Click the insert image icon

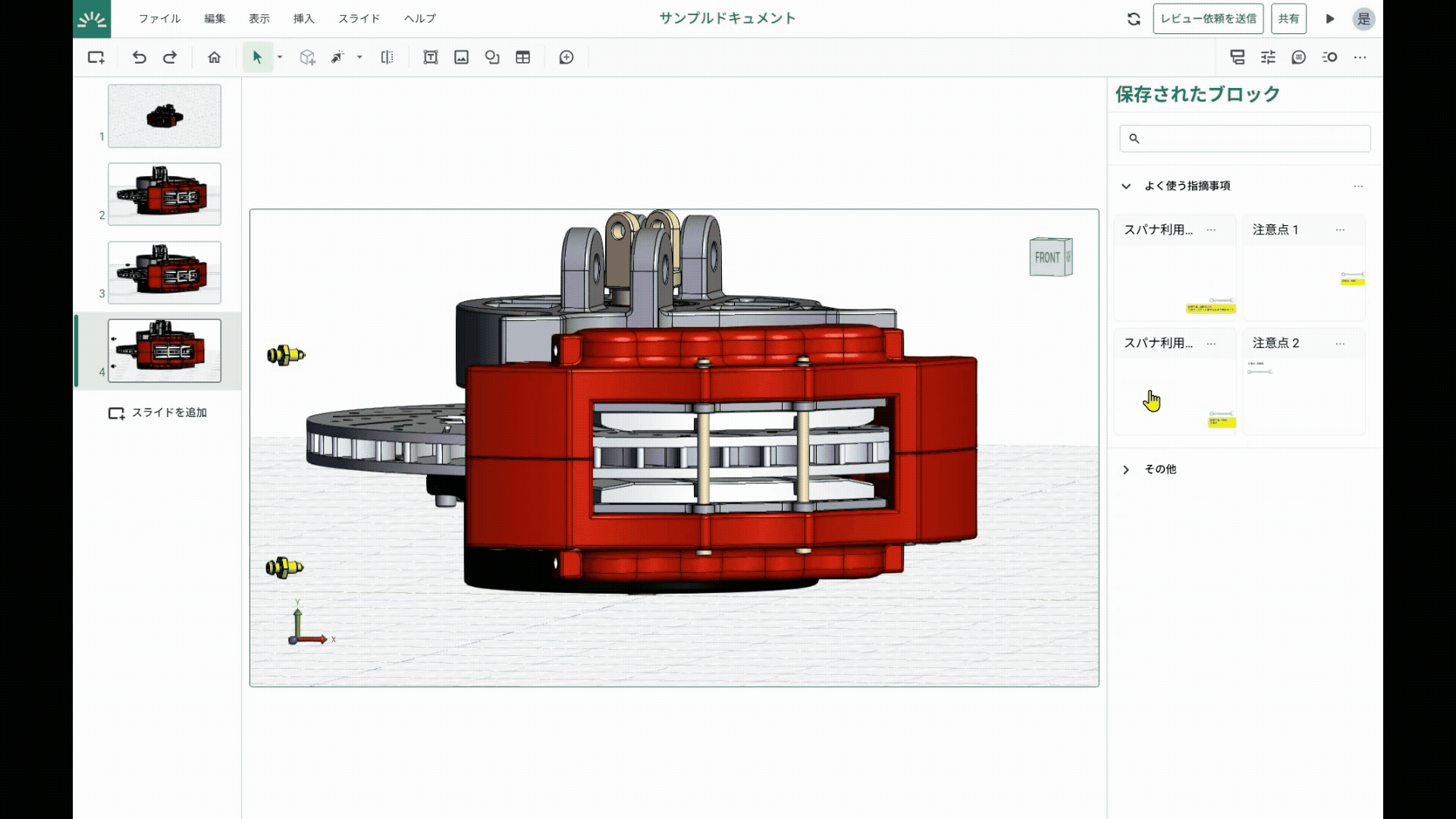(461, 58)
